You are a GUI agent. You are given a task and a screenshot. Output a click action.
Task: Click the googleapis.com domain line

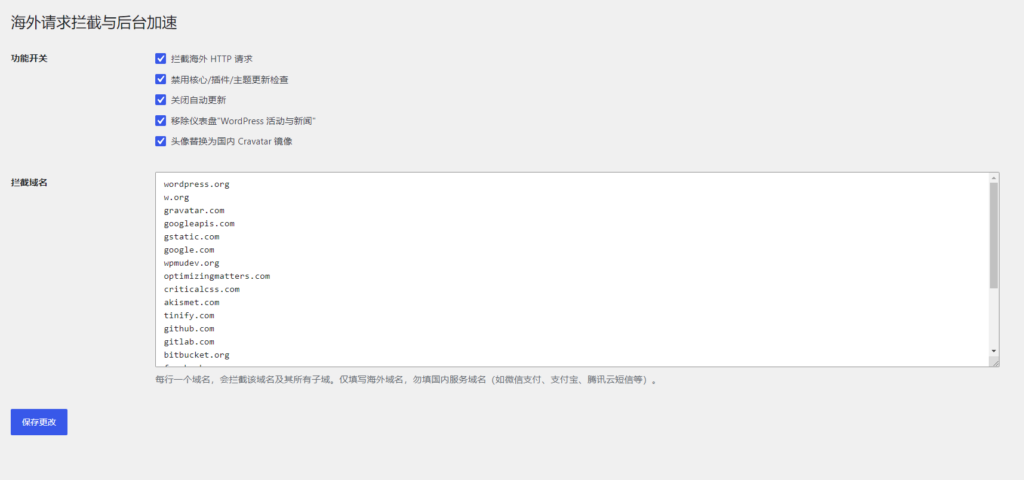point(199,223)
